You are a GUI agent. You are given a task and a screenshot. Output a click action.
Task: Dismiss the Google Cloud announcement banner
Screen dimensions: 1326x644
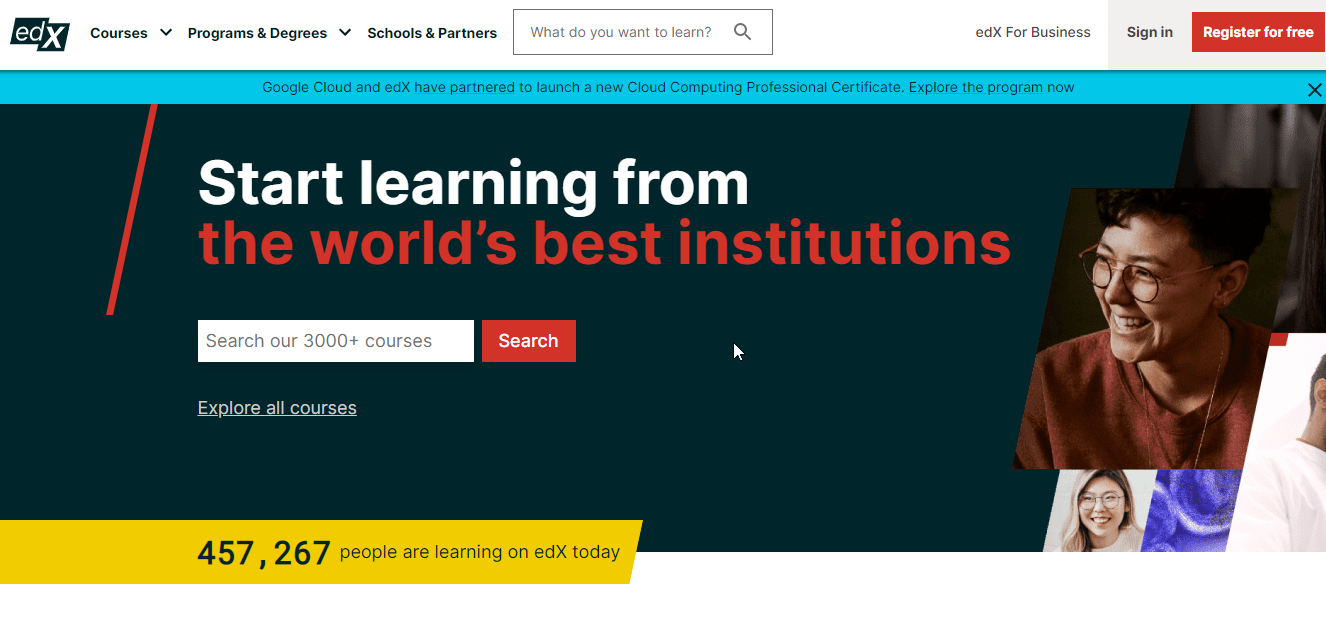tap(1314, 90)
